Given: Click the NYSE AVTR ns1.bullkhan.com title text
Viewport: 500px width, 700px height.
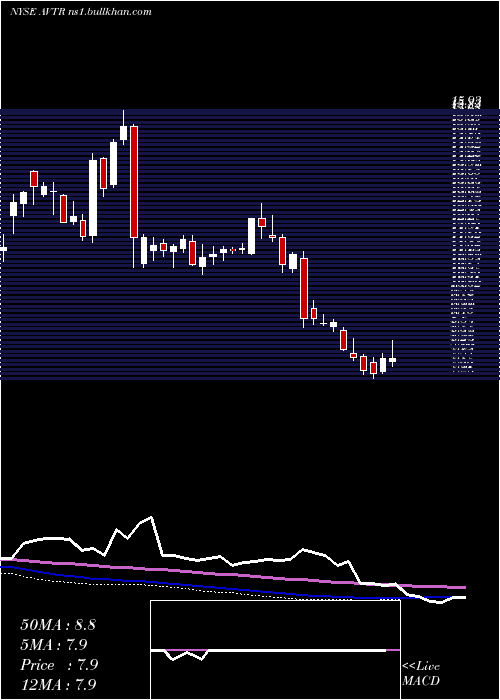Looking at the screenshot, I should click(x=81, y=12).
